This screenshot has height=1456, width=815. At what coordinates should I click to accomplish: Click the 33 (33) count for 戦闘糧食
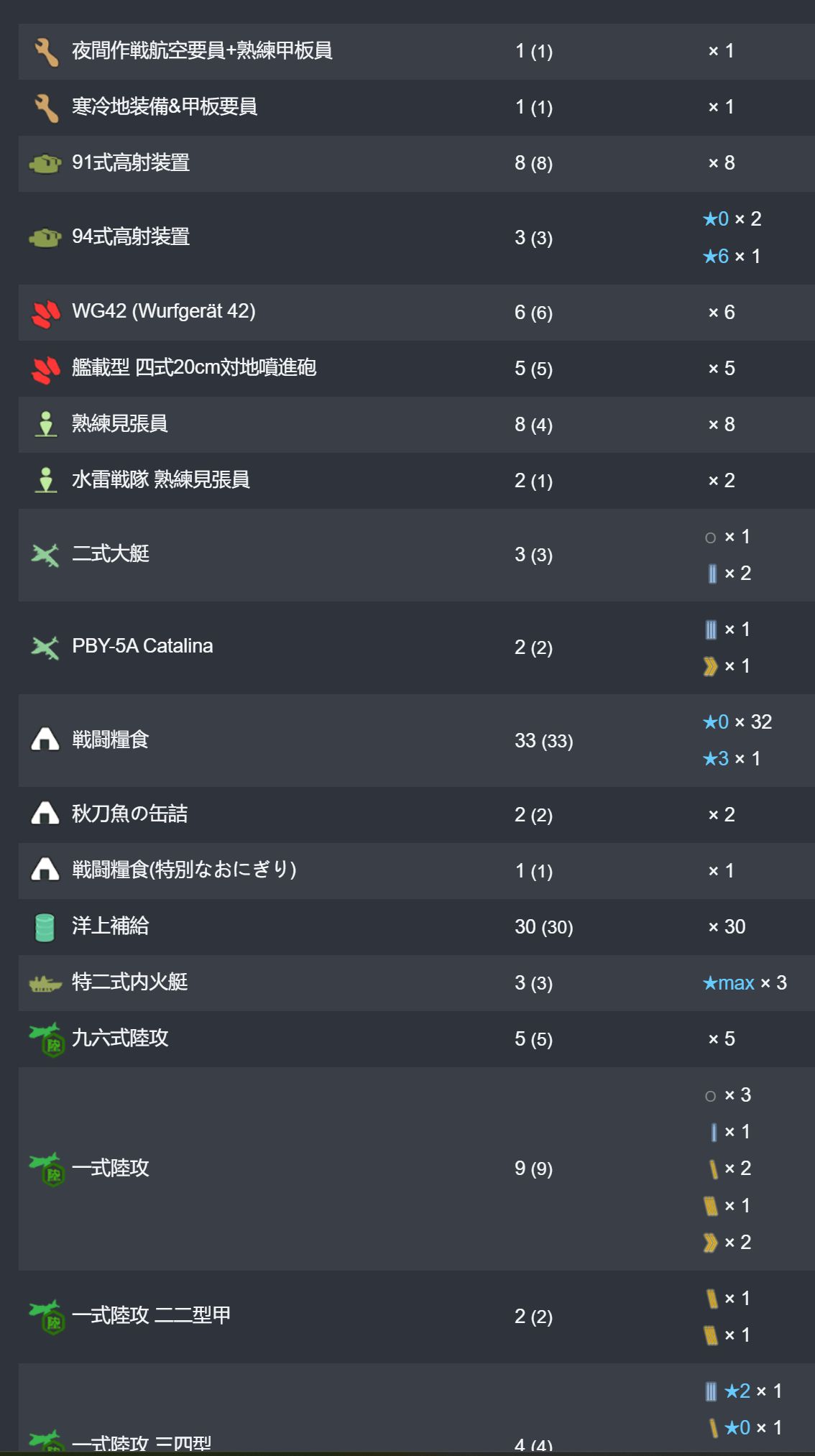(544, 740)
